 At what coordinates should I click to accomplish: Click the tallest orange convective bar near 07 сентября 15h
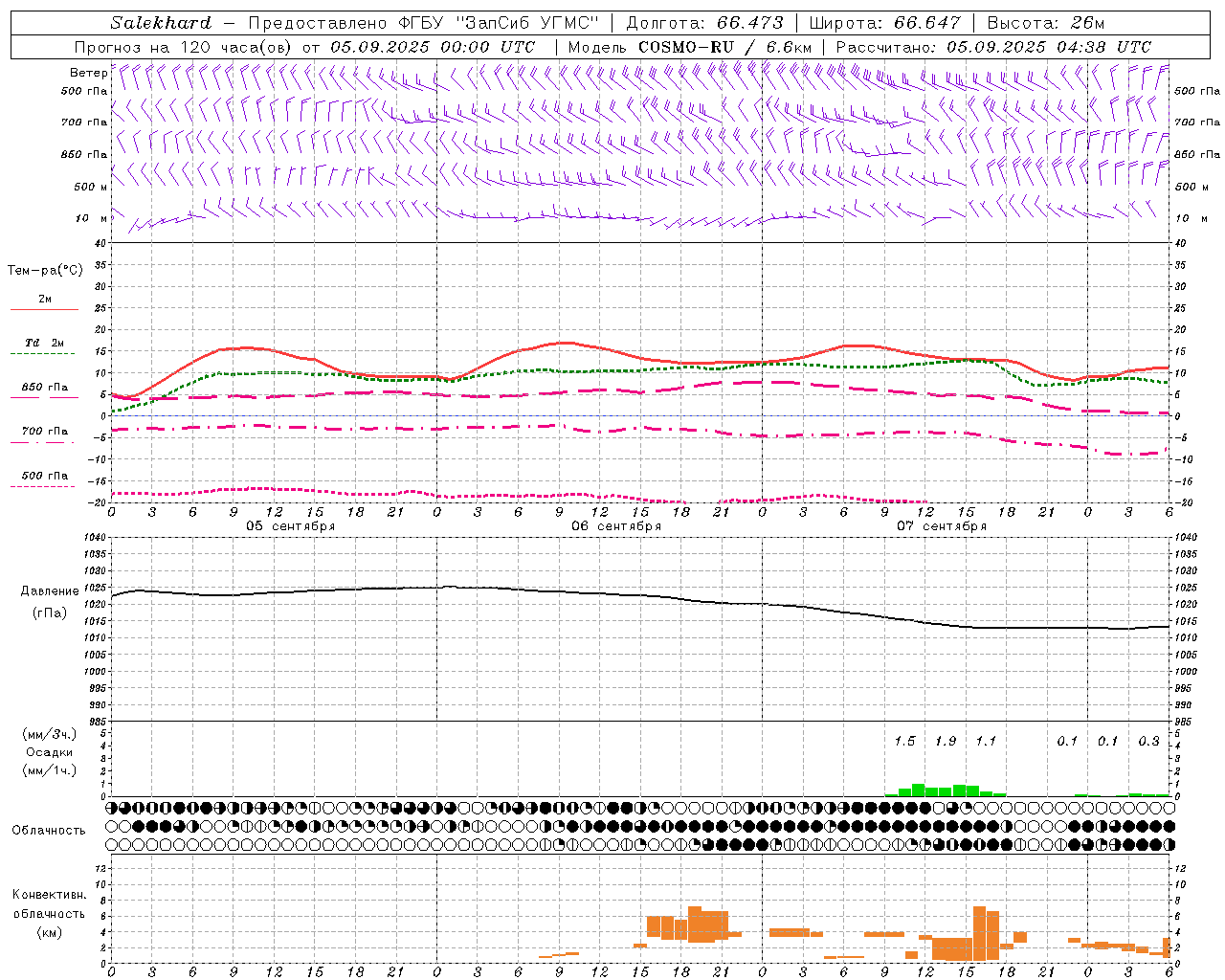[x=979, y=933]
